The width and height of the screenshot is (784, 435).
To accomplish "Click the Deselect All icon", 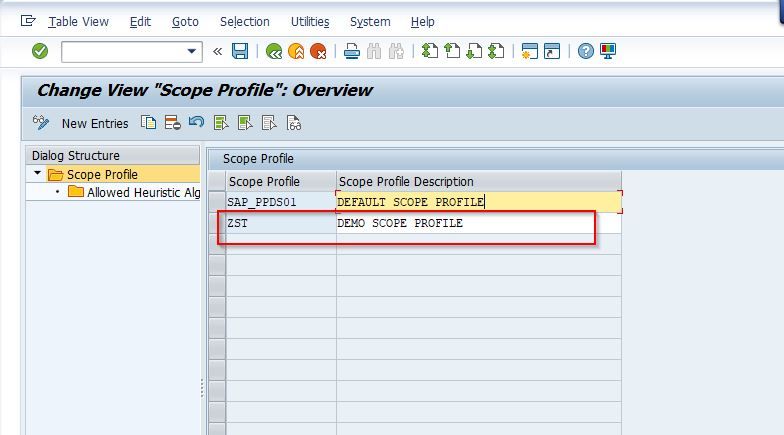I will point(269,122).
